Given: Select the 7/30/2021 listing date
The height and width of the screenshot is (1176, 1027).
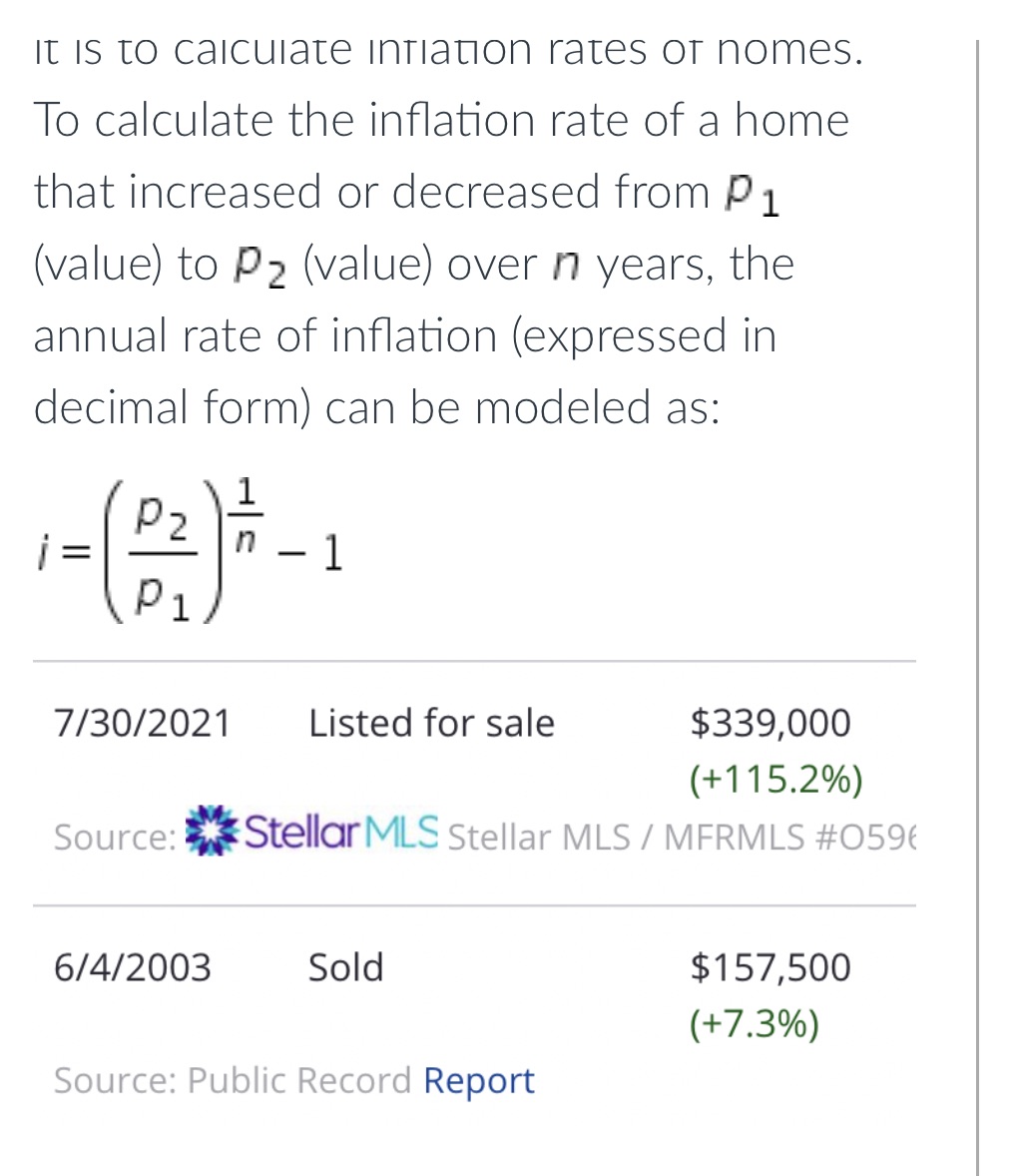Looking at the screenshot, I should (x=143, y=723).
